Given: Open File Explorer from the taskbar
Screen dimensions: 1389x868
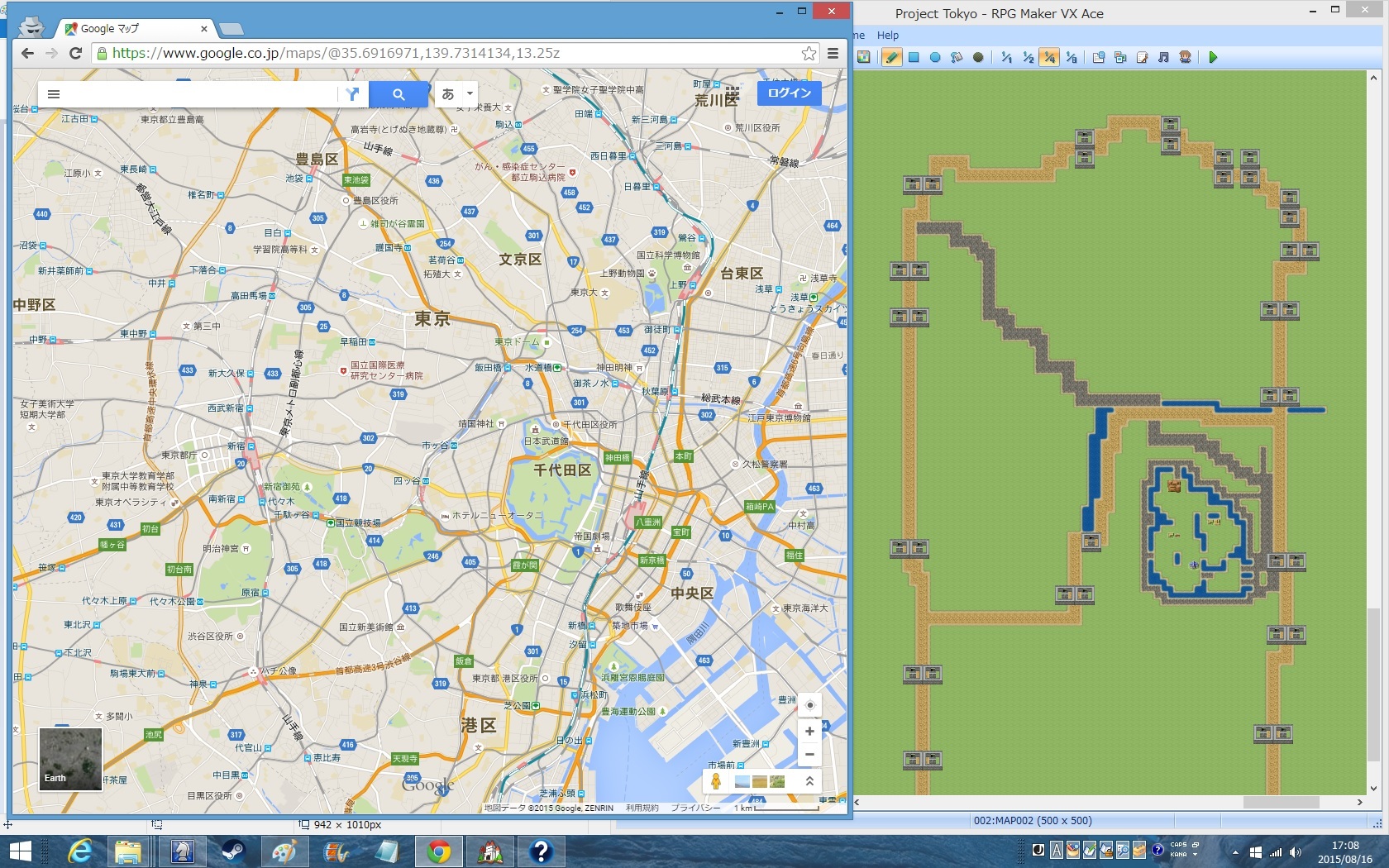Looking at the screenshot, I should pyautogui.click(x=128, y=851).
